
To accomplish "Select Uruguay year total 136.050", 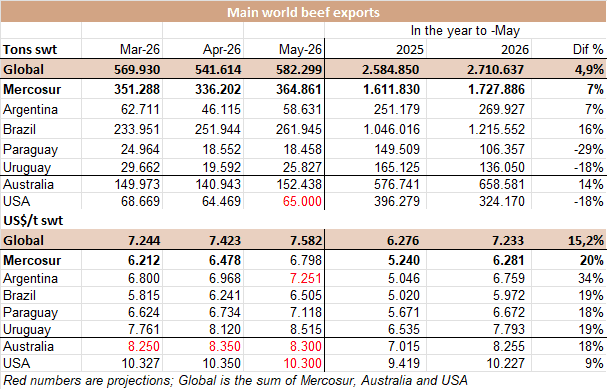I will [502, 167].
